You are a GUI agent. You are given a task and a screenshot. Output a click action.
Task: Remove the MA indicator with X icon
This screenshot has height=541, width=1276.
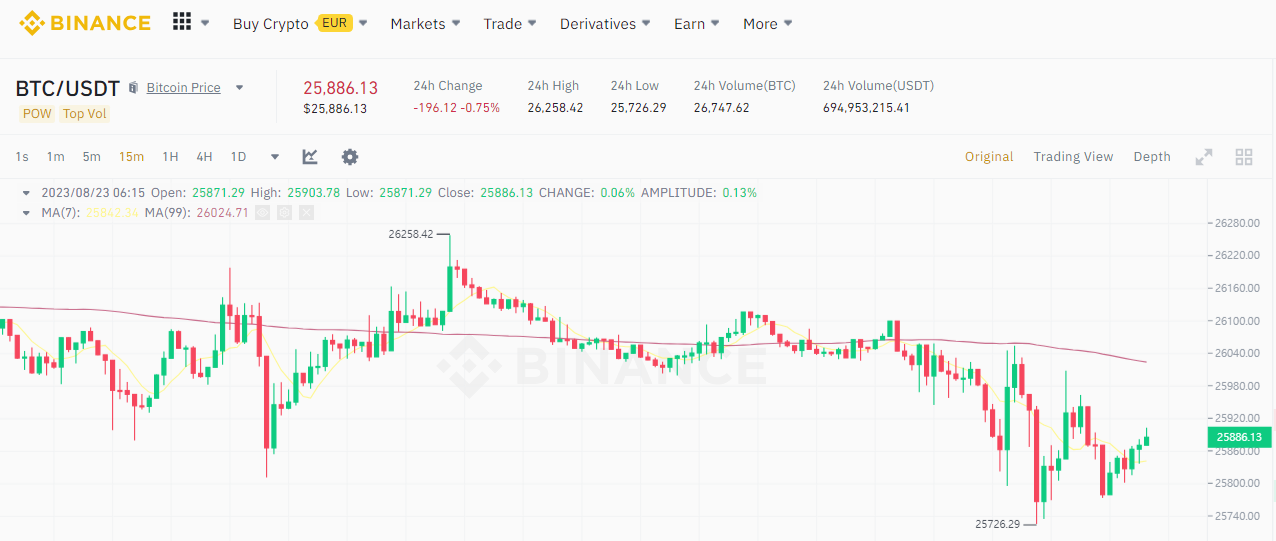tap(306, 212)
